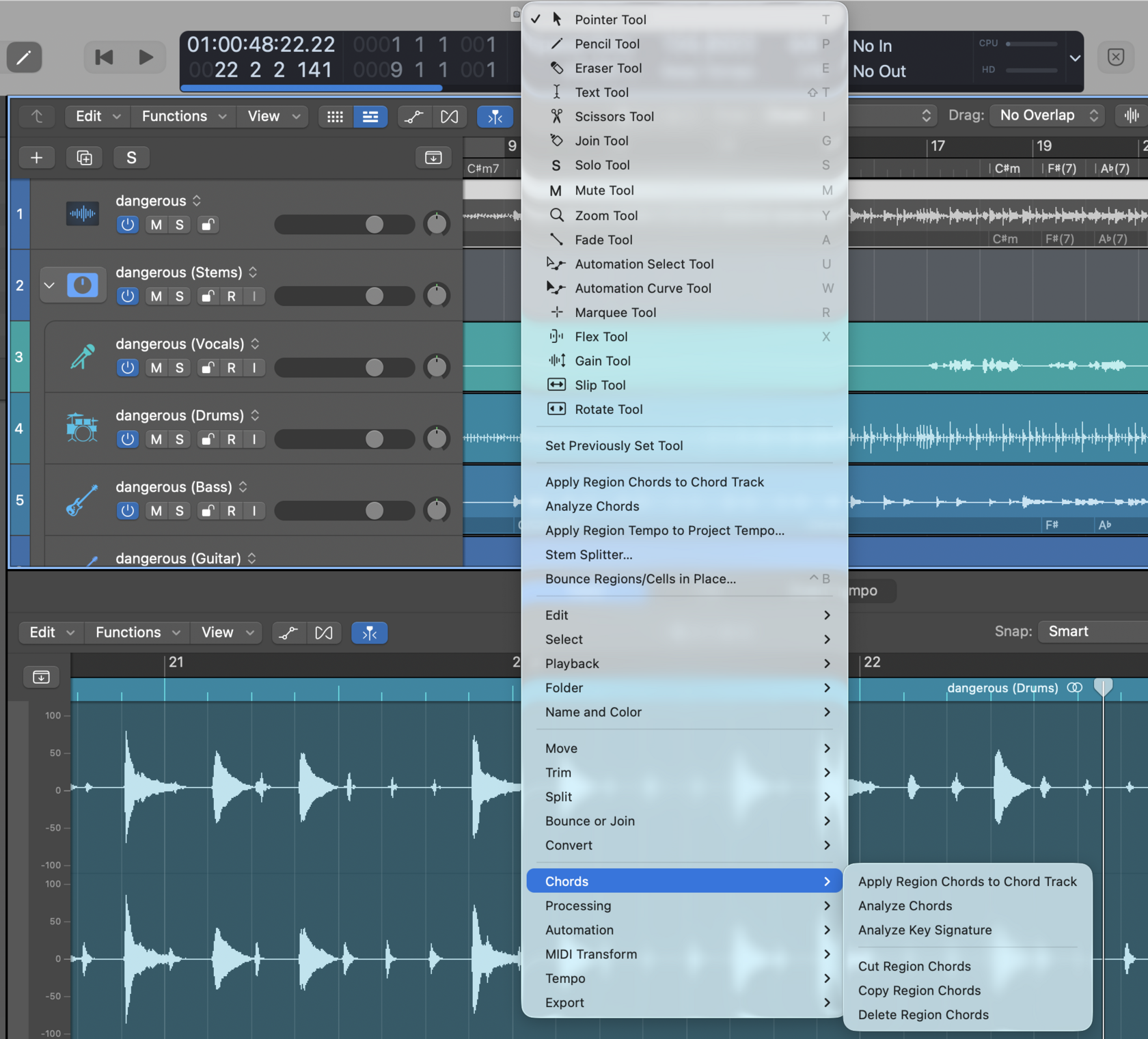The height and width of the screenshot is (1039, 1148).
Task: Solo the dangerous (Drums) track
Action: click(x=179, y=439)
